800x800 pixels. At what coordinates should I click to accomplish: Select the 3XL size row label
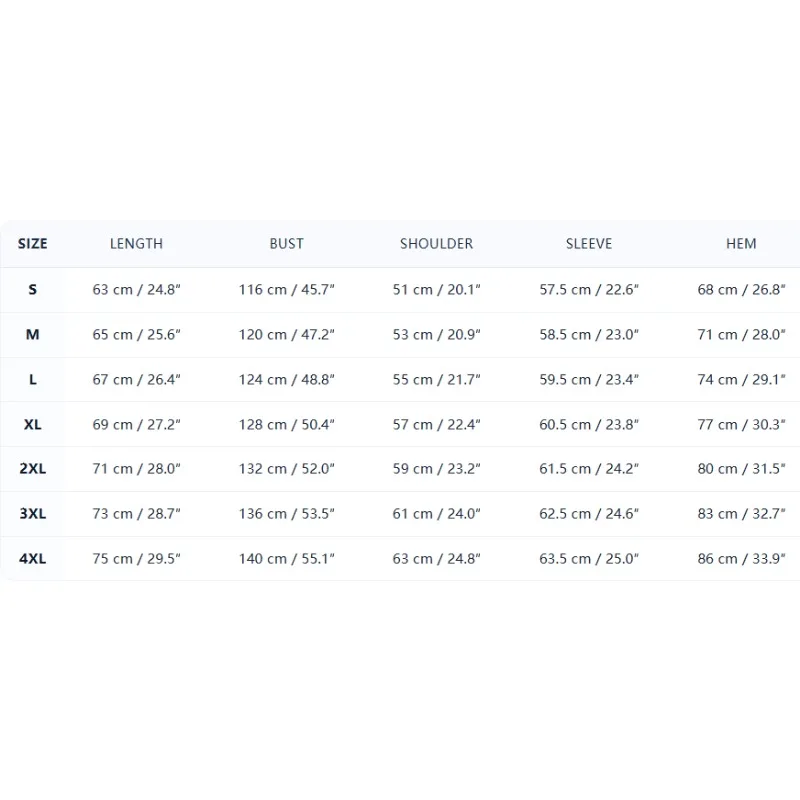tap(33, 513)
